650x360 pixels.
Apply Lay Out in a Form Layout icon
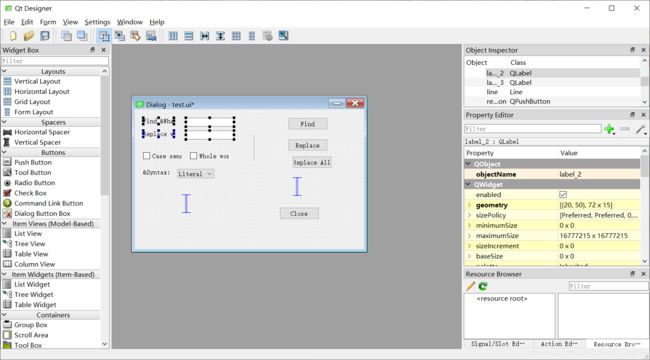pos(252,36)
